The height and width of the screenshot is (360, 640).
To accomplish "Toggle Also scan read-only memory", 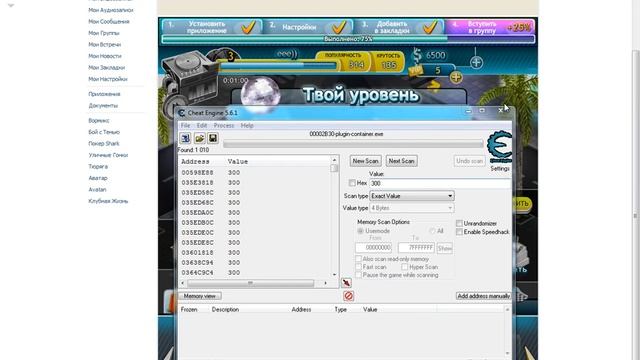I will point(358,259).
